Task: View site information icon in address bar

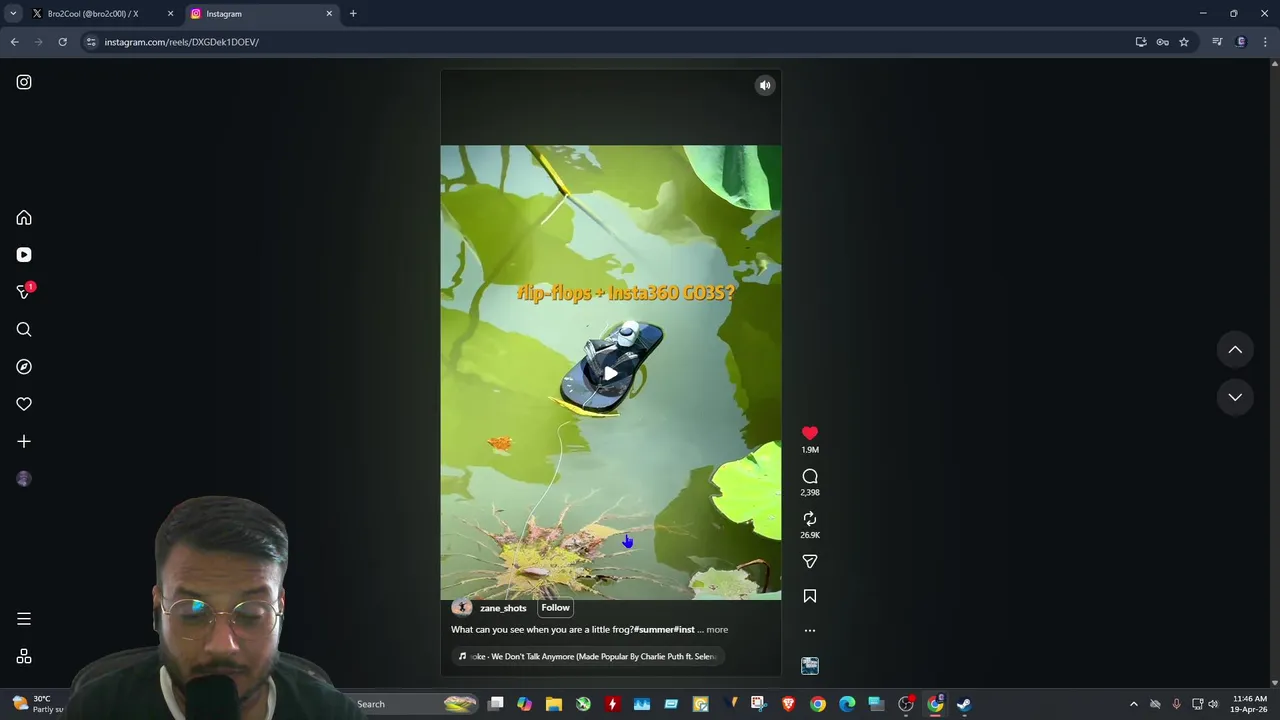Action: 91,42
